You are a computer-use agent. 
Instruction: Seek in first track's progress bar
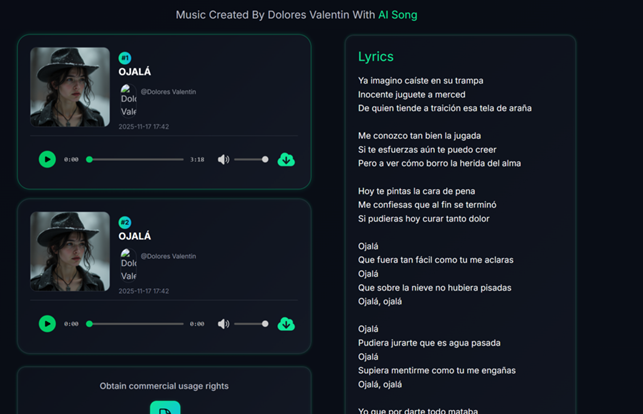point(135,159)
